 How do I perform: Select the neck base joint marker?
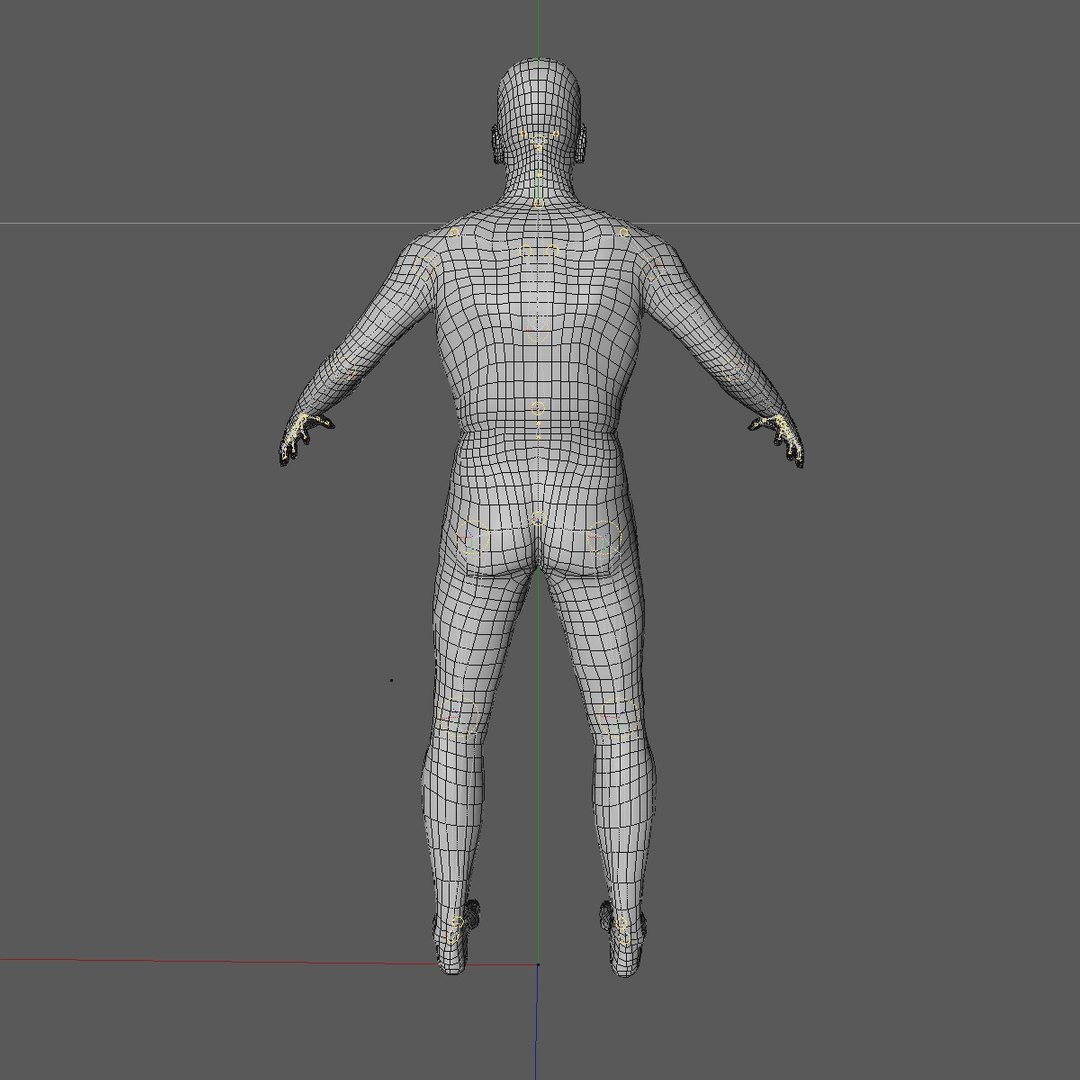tap(539, 202)
